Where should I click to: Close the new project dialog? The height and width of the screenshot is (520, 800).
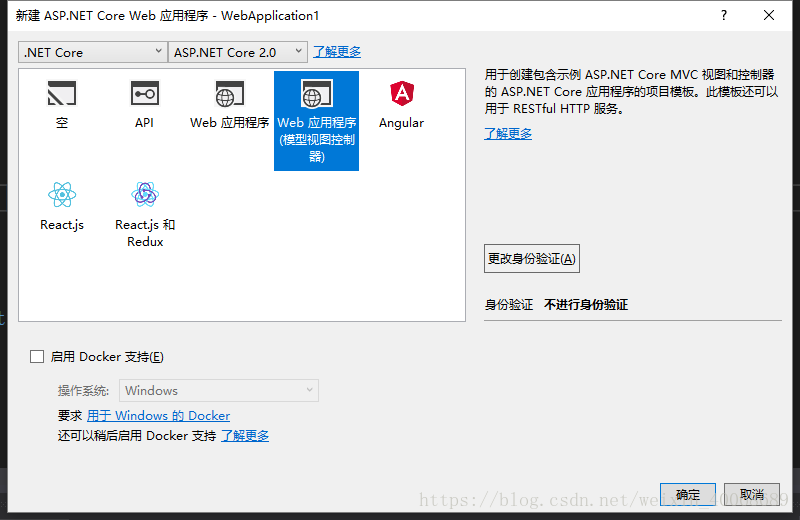coord(769,15)
